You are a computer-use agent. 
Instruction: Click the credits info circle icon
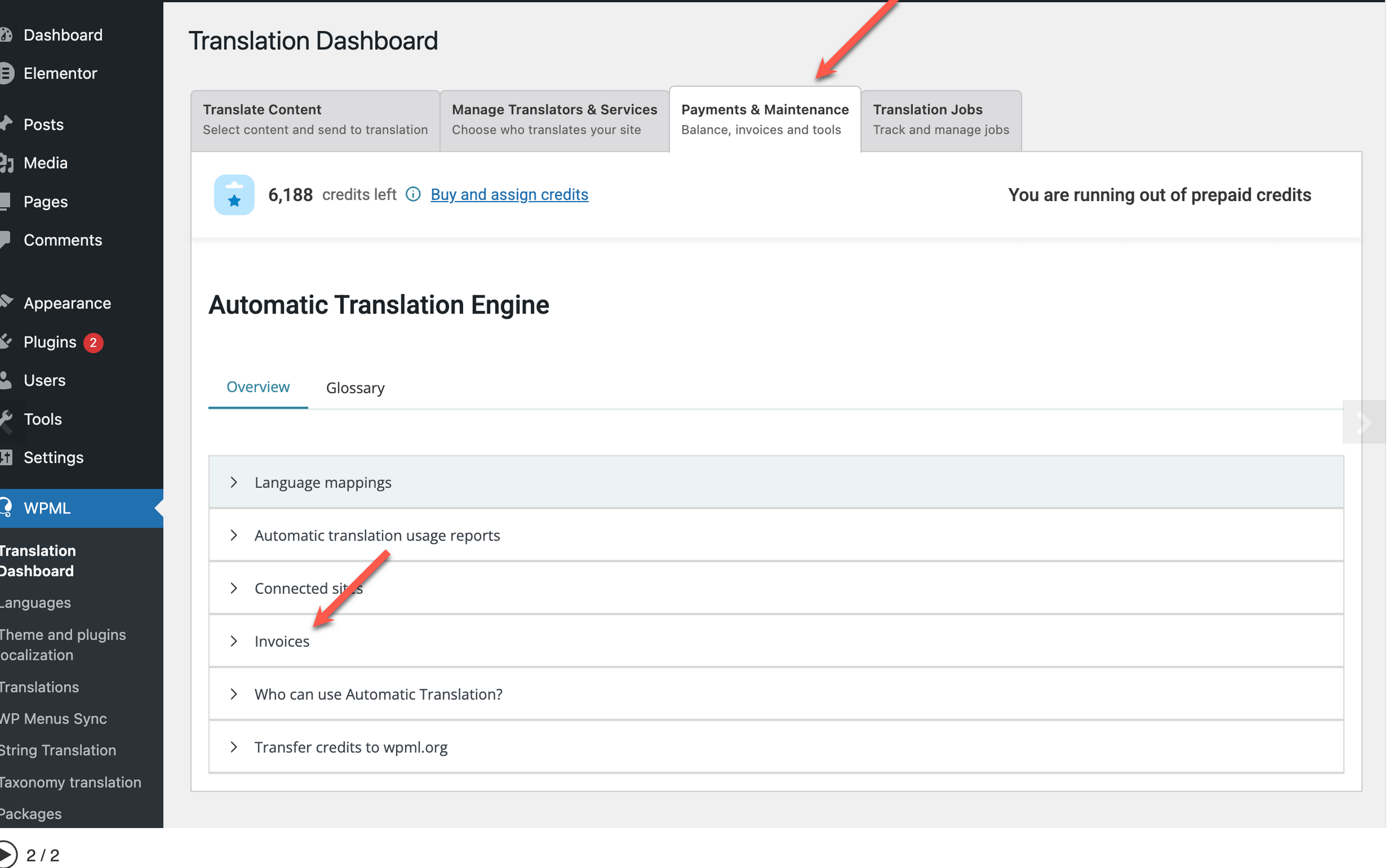pos(413,194)
